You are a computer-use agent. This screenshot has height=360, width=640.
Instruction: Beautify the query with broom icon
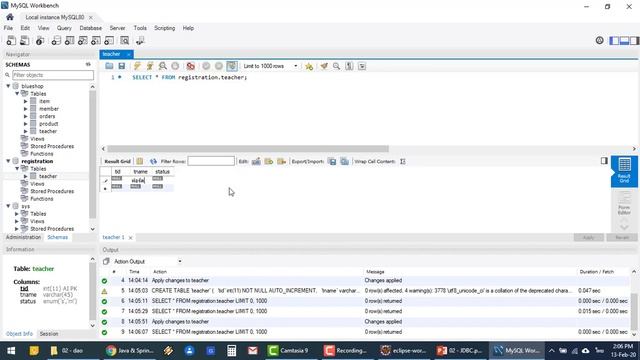324,66
